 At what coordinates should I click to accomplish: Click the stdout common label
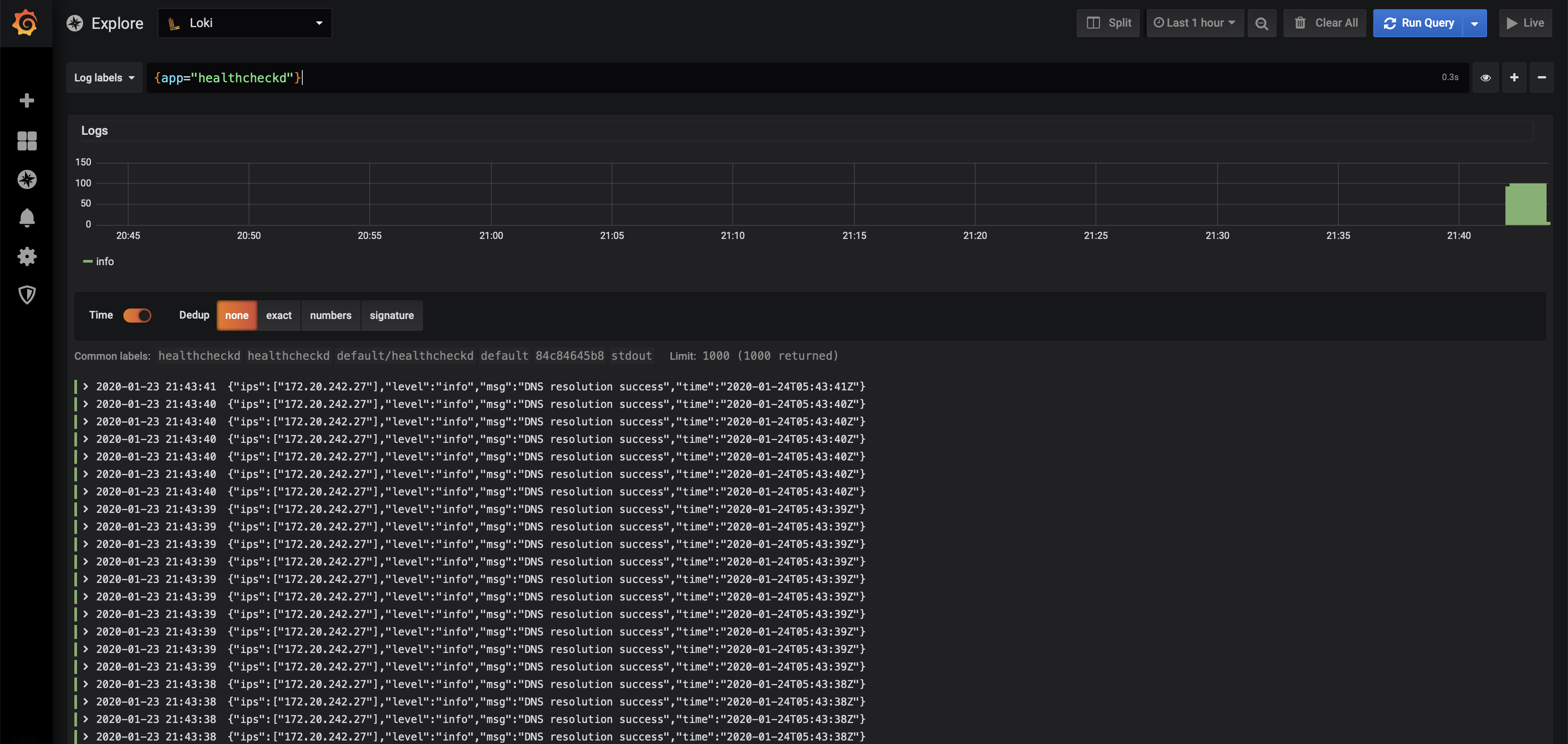pyautogui.click(x=631, y=355)
